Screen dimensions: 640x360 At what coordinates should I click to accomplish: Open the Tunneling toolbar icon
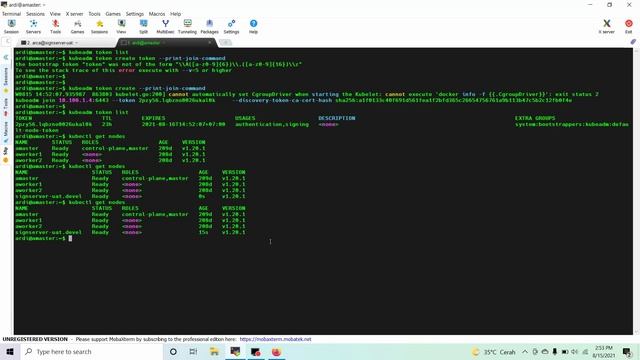[187, 27]
